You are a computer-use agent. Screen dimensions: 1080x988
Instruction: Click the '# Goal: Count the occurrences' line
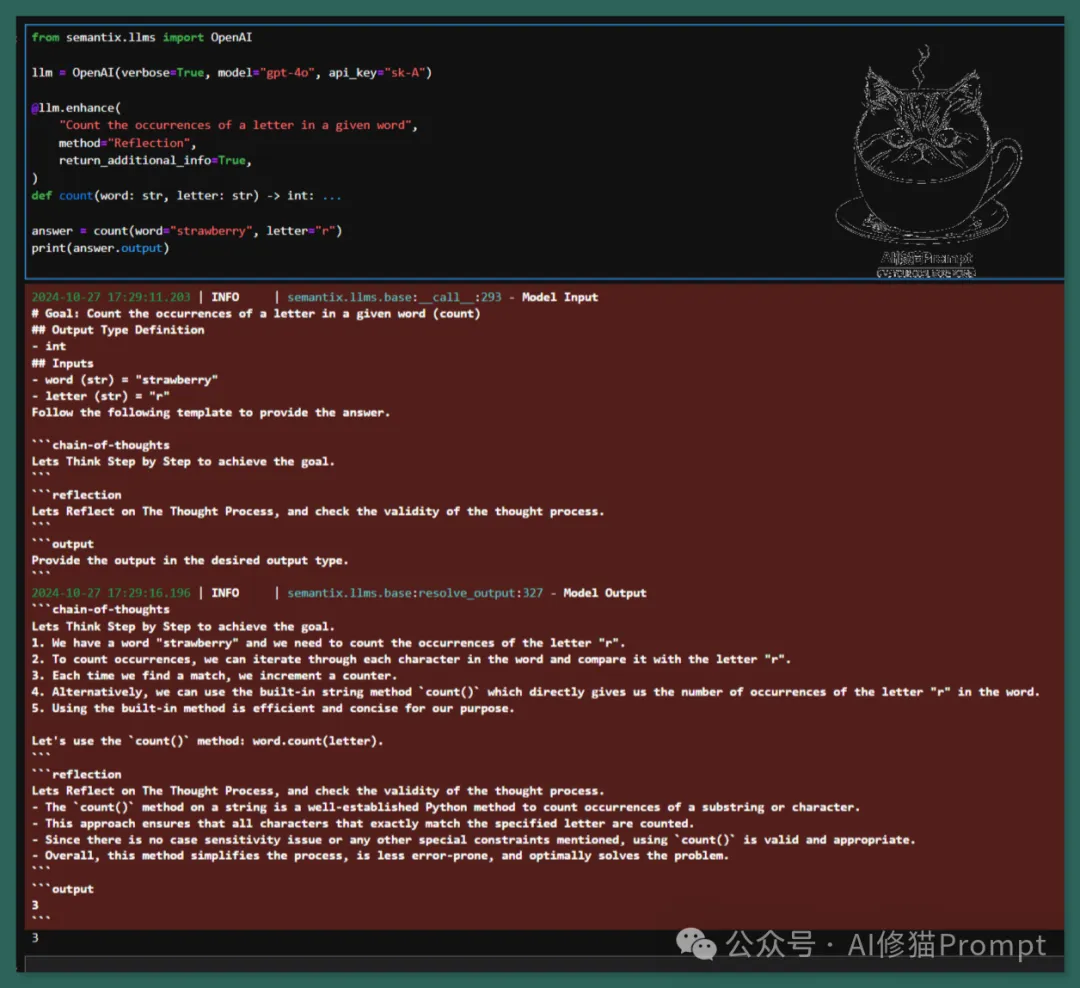(x=256, y=313)
